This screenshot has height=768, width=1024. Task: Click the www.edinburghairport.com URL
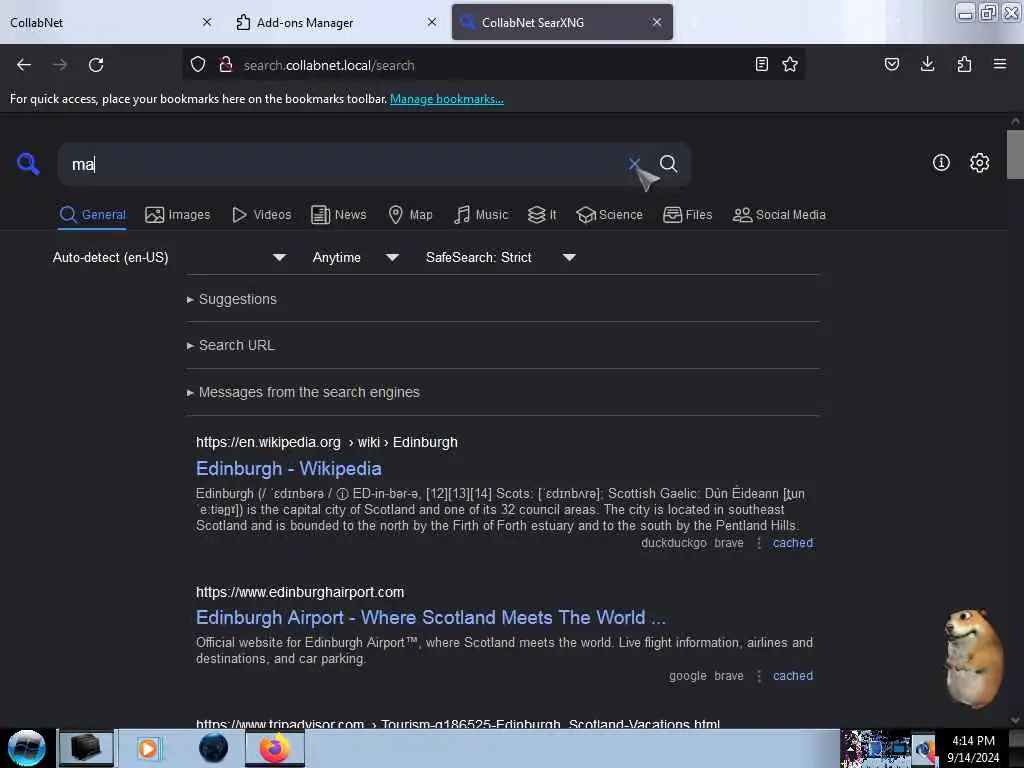click(300, 592)
